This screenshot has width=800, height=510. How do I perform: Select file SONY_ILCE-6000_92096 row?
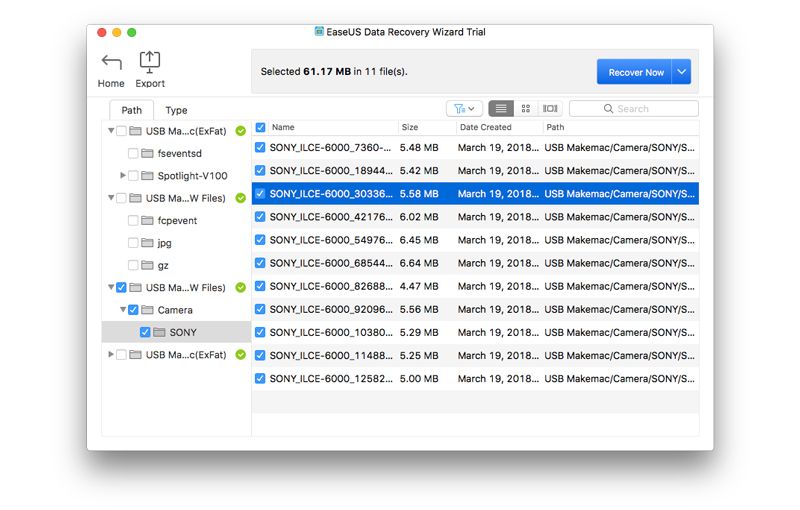(475, 309)
